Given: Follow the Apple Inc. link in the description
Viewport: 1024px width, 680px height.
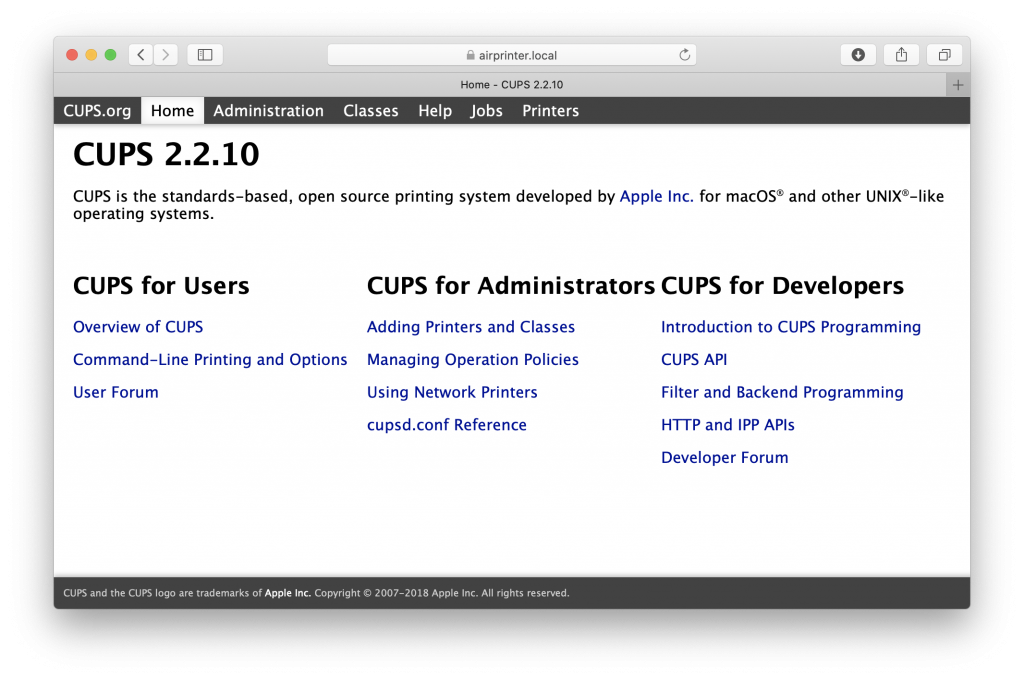Looking at the screenshot, I should [x=656, y=197].
